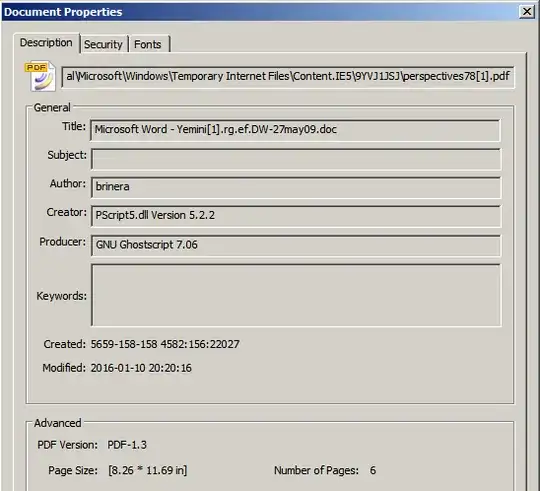Image resolution: width=540 pixels, height=491 pixels.
Task: Click the file path field
Action: tap(288, 76)
